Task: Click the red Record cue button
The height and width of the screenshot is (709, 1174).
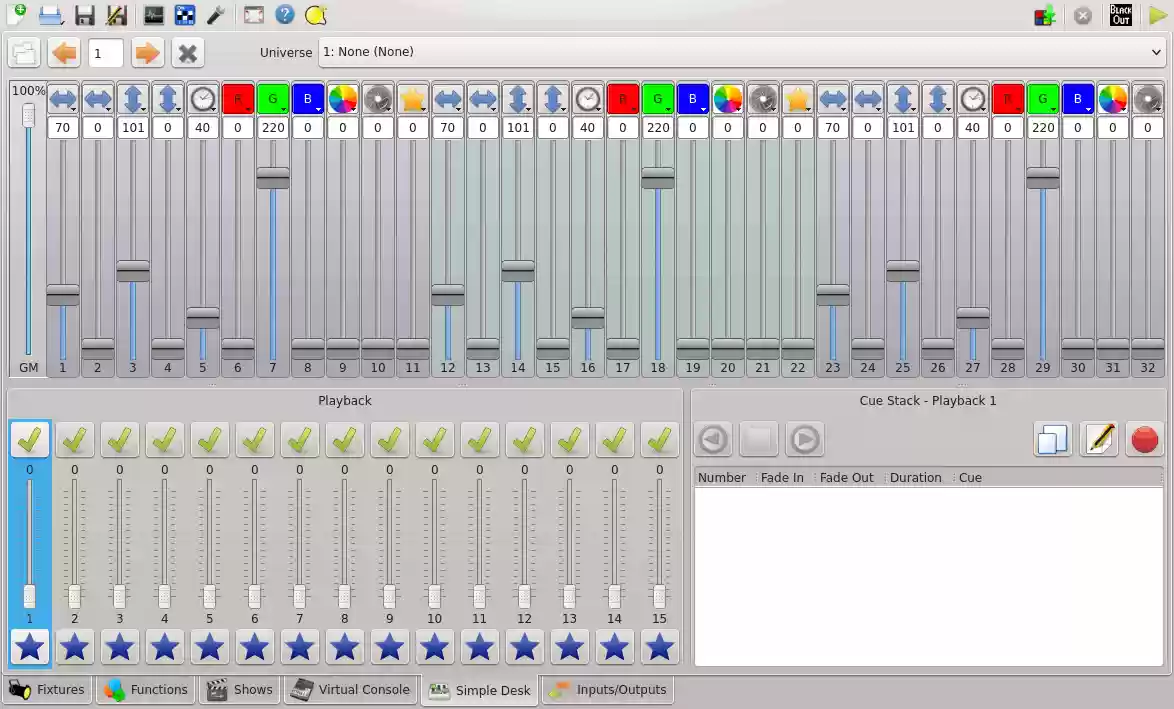Action: tap(1145, 439)
